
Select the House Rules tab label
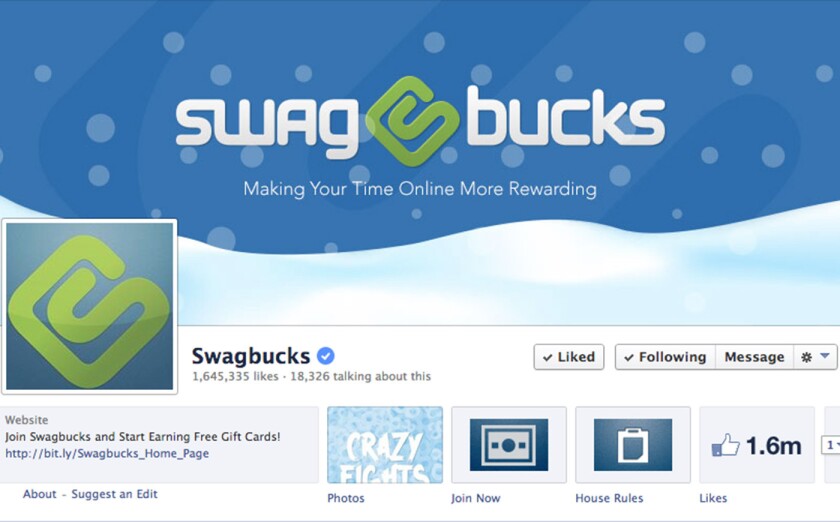click(x=609, y=498)
